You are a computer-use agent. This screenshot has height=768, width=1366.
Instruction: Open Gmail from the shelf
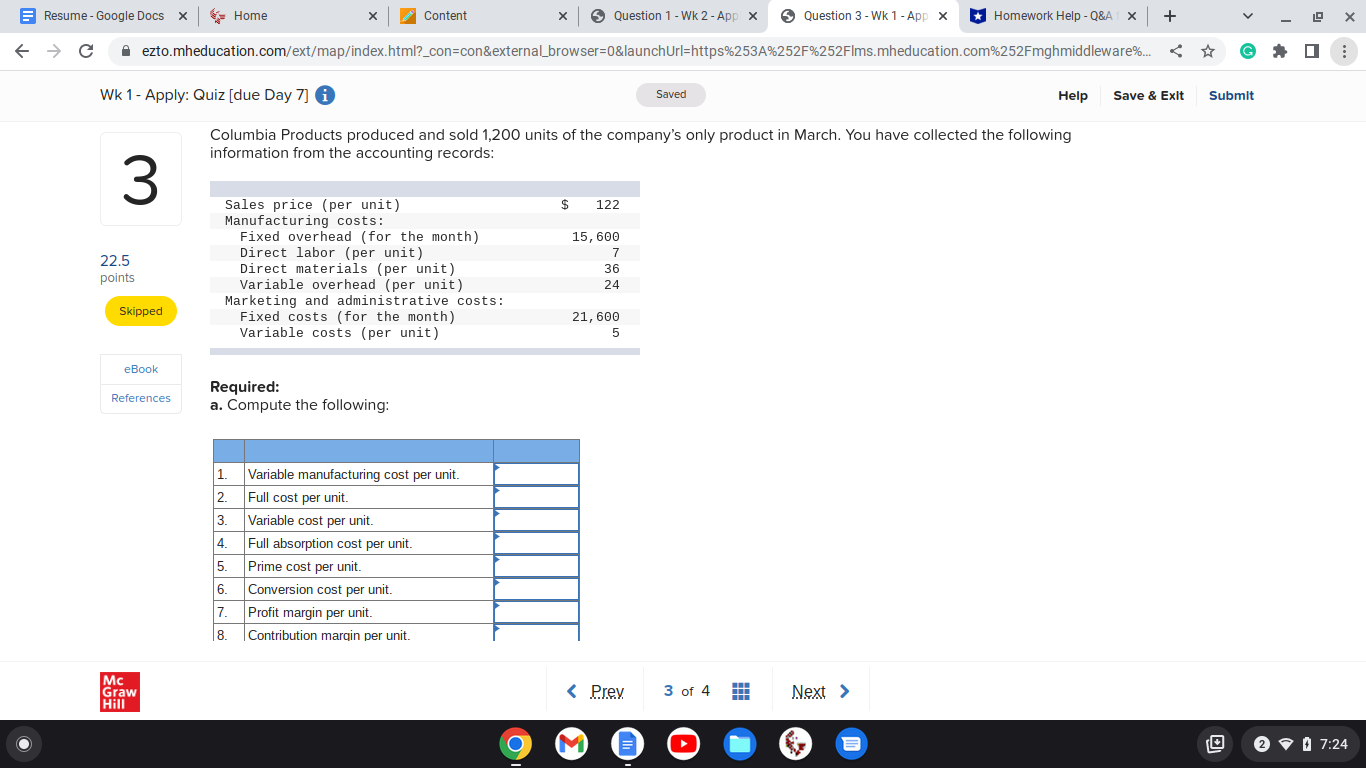pos(571,745)
